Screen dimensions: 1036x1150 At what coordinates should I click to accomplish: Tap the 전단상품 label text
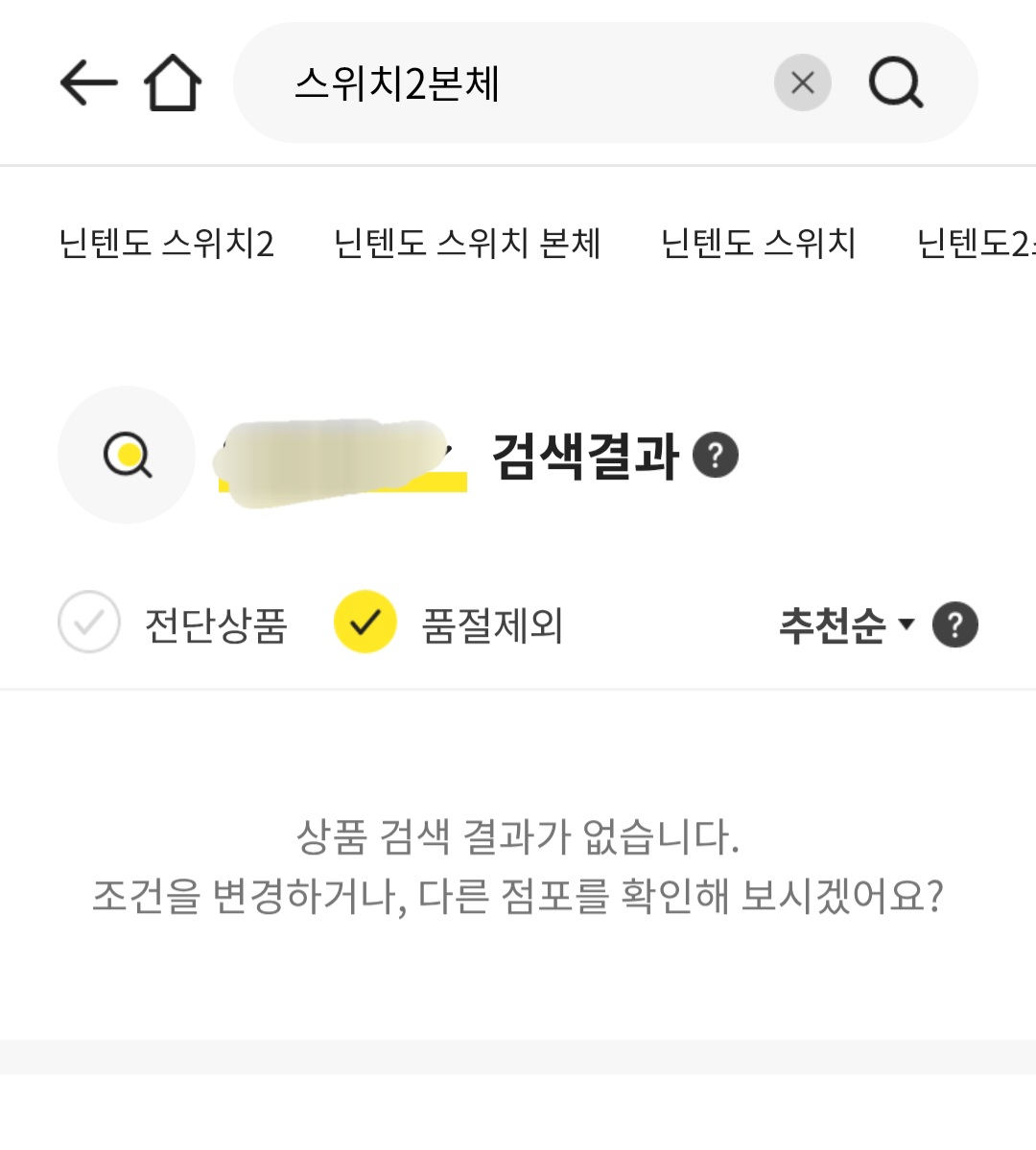pyautogui.click(x=216, y=625)
